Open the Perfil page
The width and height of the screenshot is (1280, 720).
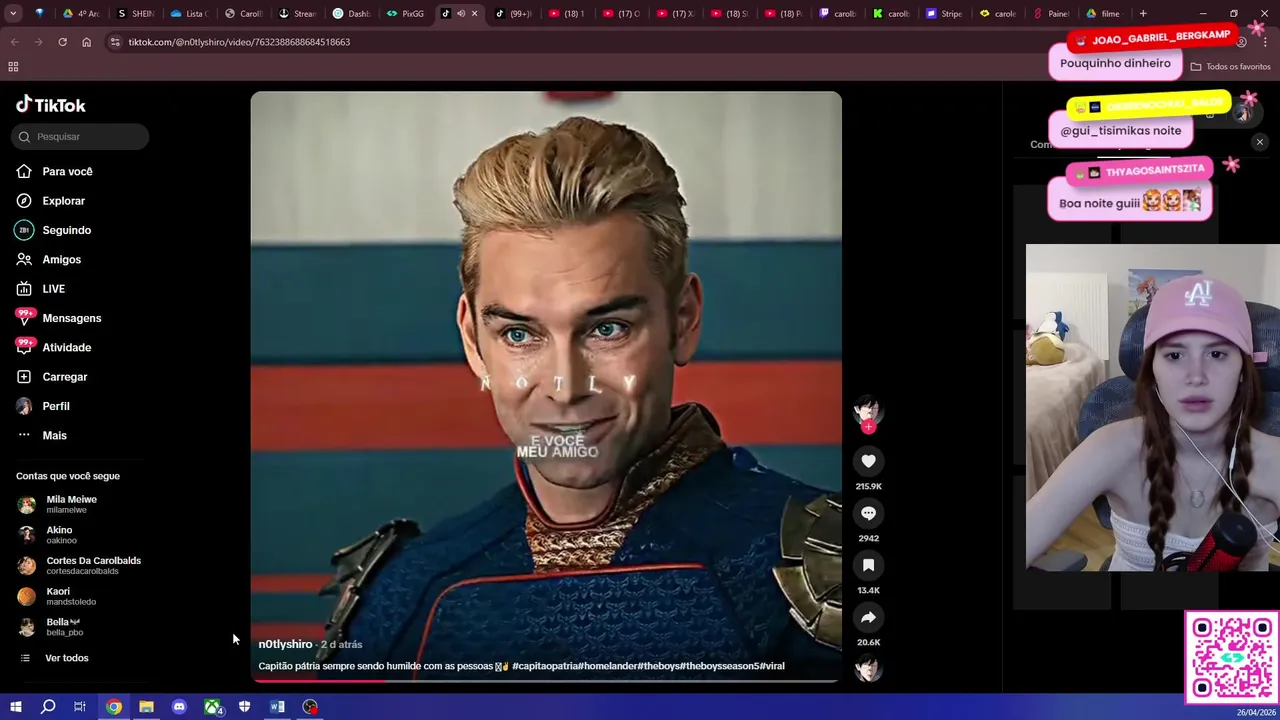pos(42,406)
